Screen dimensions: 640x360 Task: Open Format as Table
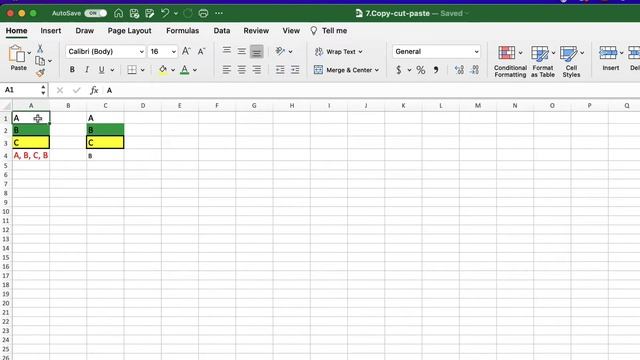point(542,61)
